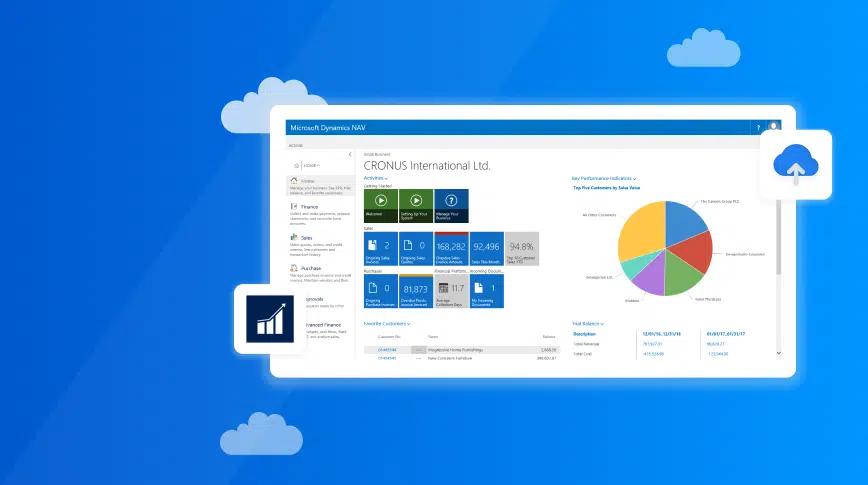Click the teal pie chart slice
The width and height of the screenshot is (868, 485).
tap(635, 266)
